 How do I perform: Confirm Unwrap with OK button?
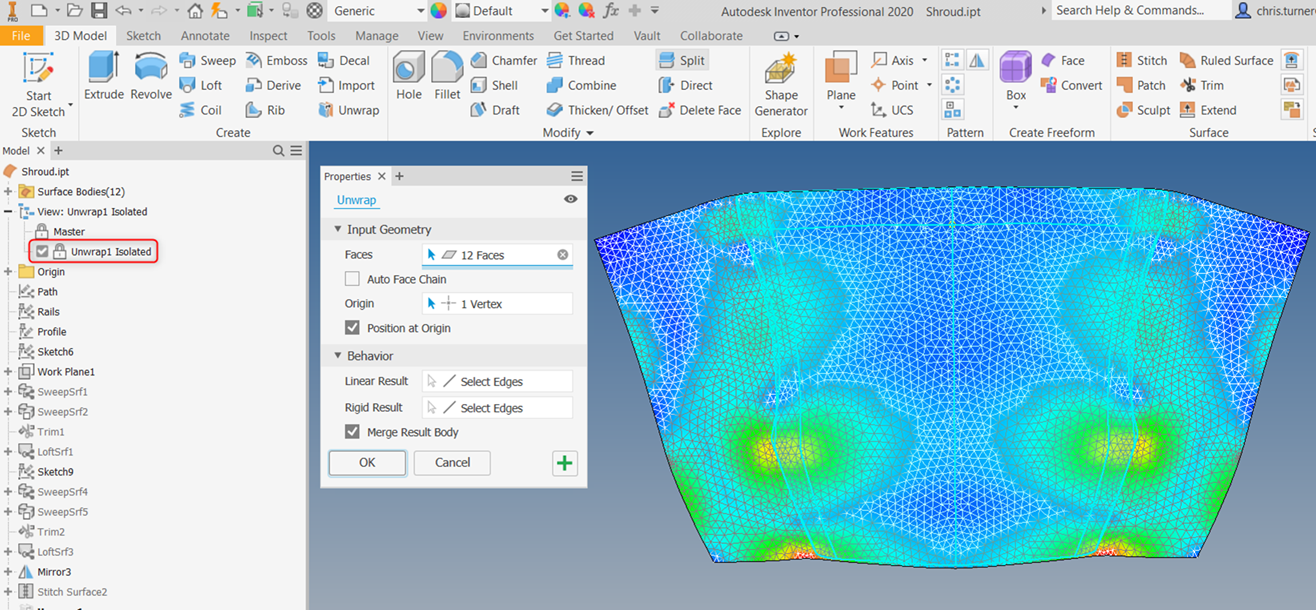point(367,463)
